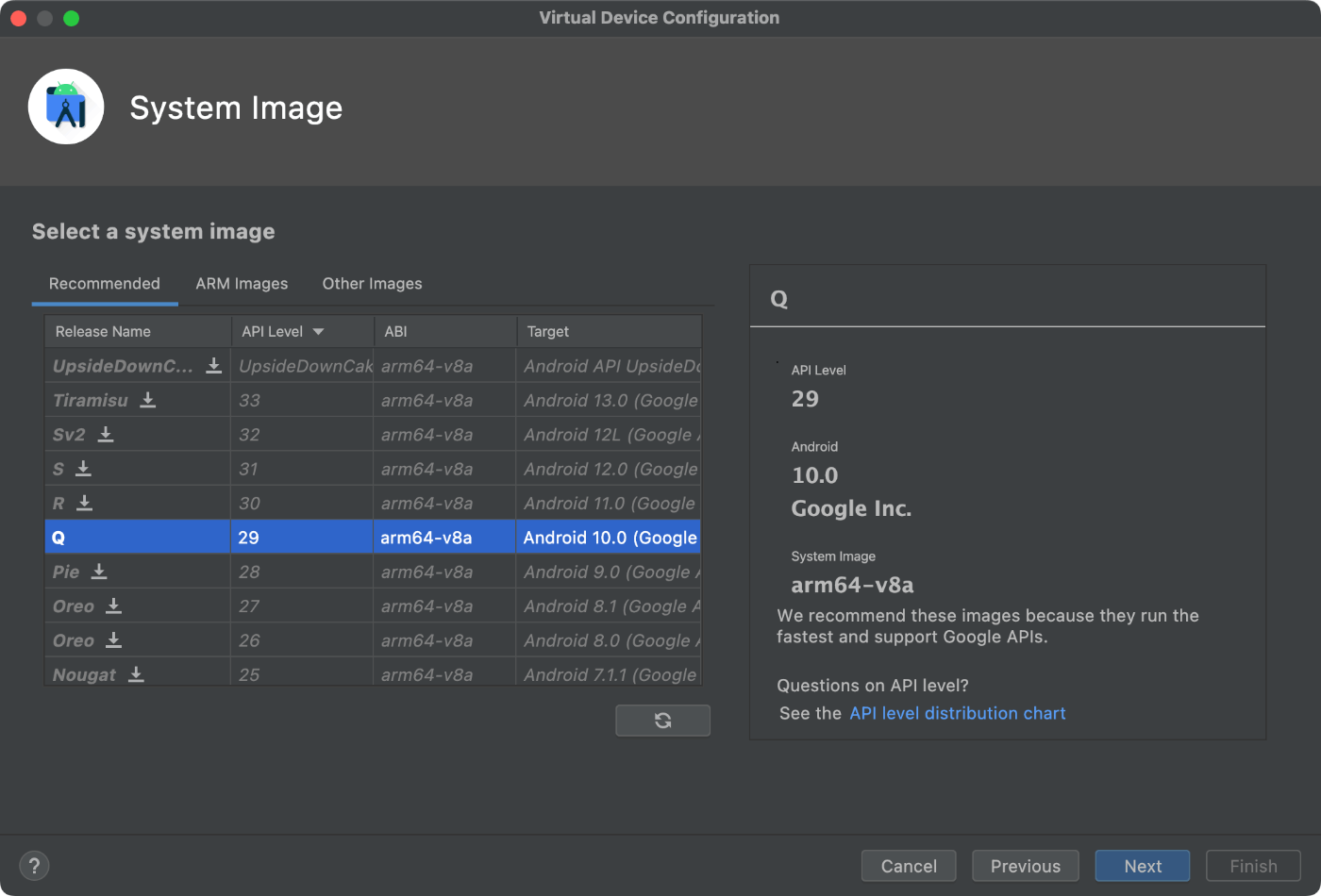Select the Android 12L target cell
The height and width of the screenshot is (896, 1321).
click(x=610, y=434)
